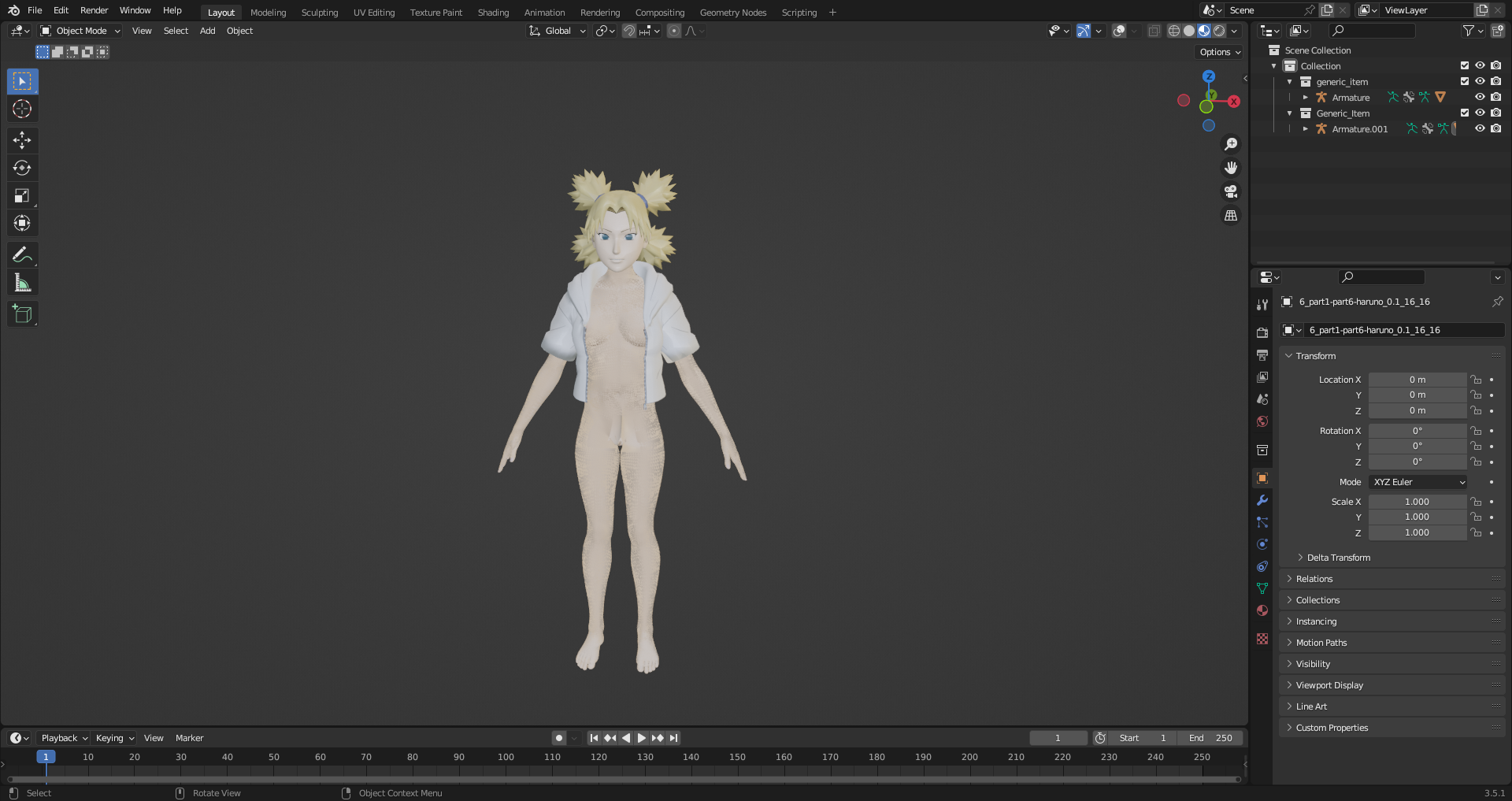Switch to the Sculpting workspace tab

[320, 13]
